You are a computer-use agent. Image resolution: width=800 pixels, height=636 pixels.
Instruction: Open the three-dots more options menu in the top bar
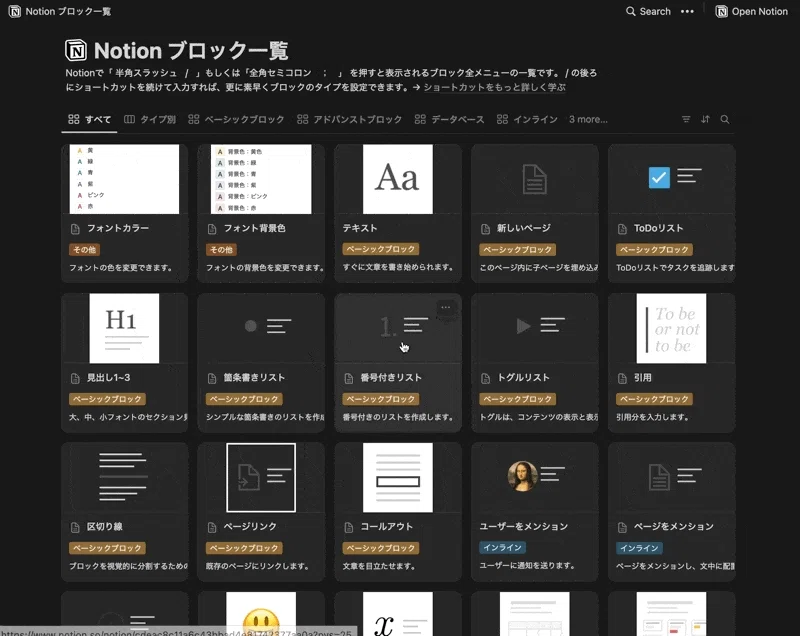tap(687, 11)
